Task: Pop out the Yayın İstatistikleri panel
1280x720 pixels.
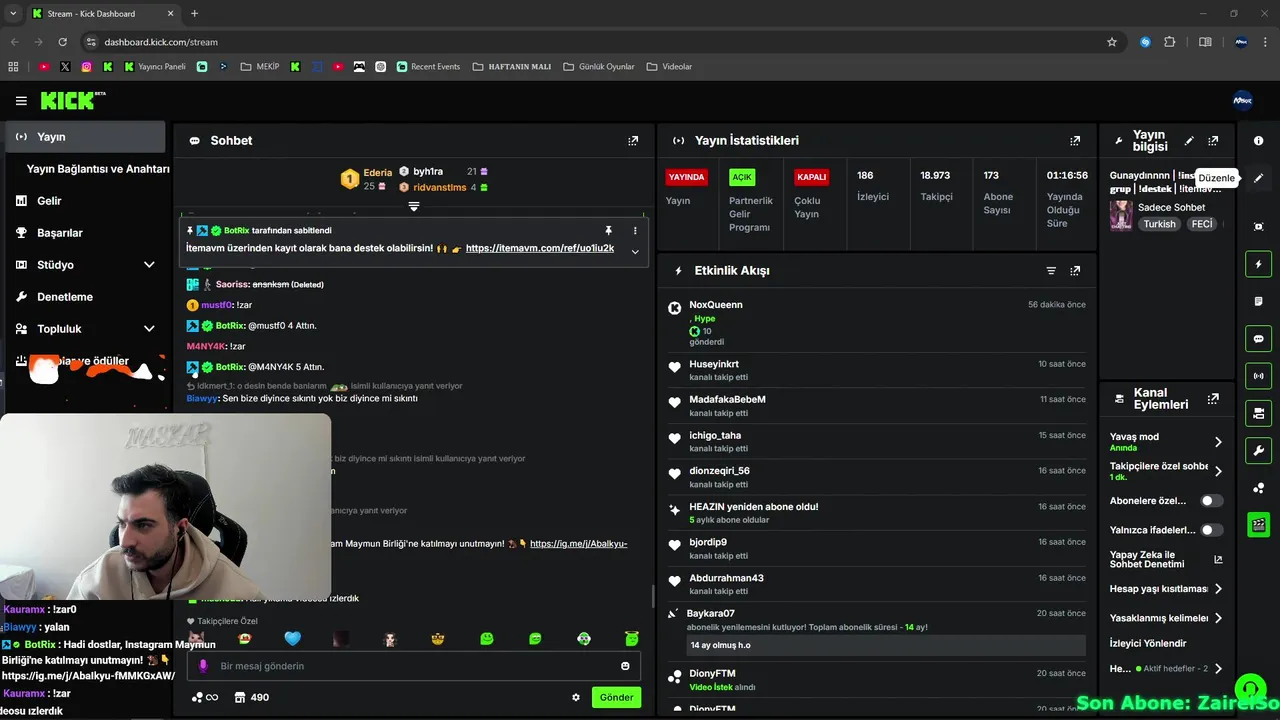Action: tap(1075, 141)
